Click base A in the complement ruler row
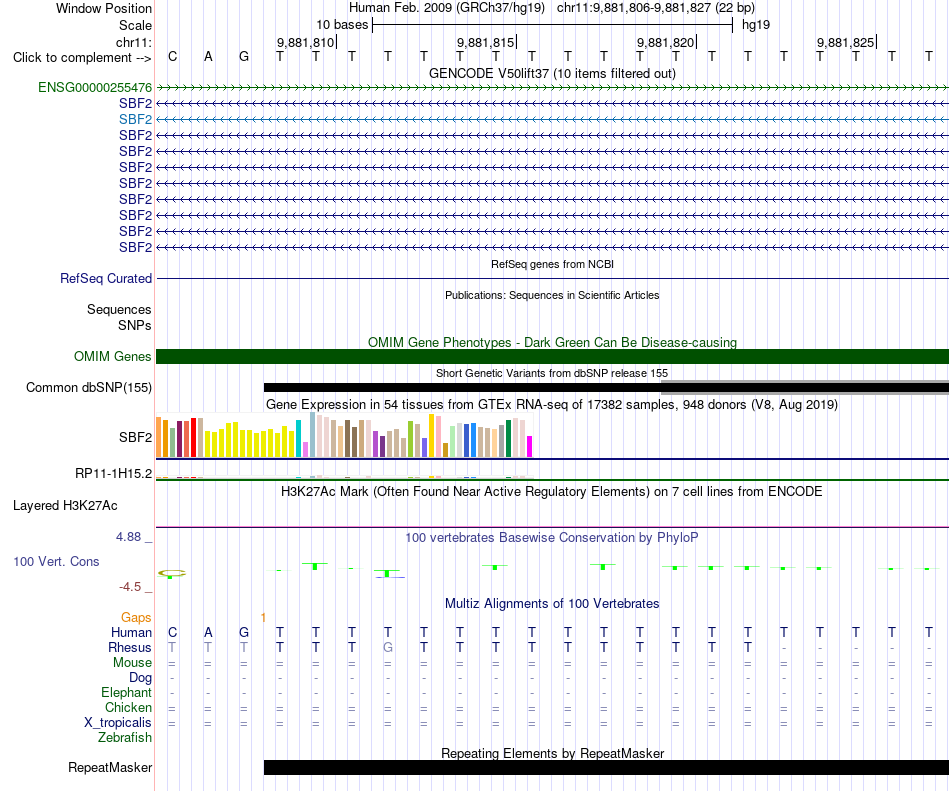 click(208, 56)
